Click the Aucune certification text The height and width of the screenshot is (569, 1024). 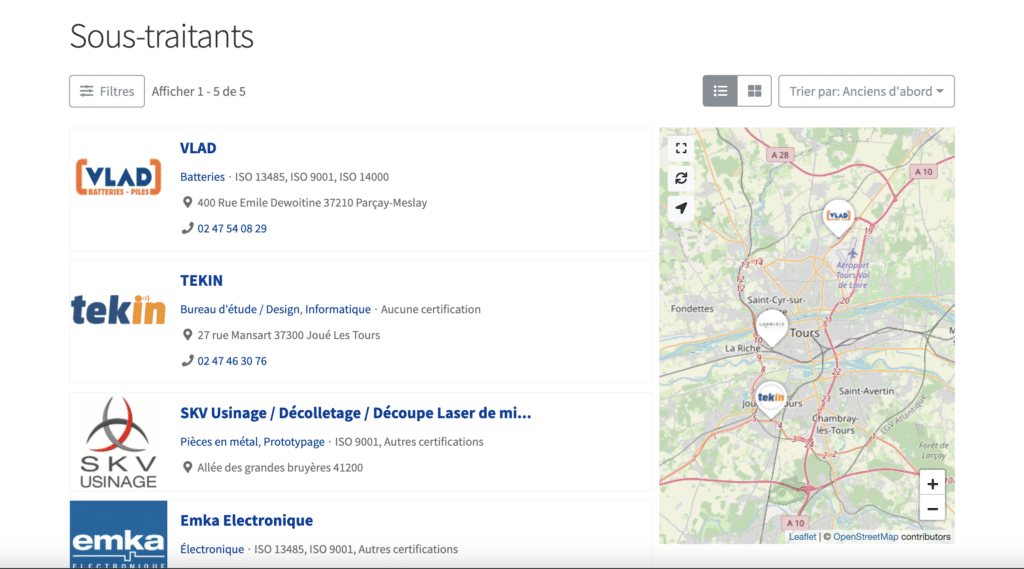[x=430, y=310]
